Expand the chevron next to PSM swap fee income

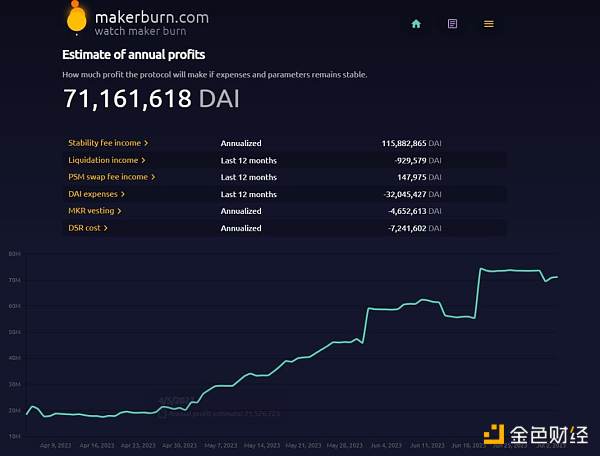pyautogui.click(x=153, y=177)
